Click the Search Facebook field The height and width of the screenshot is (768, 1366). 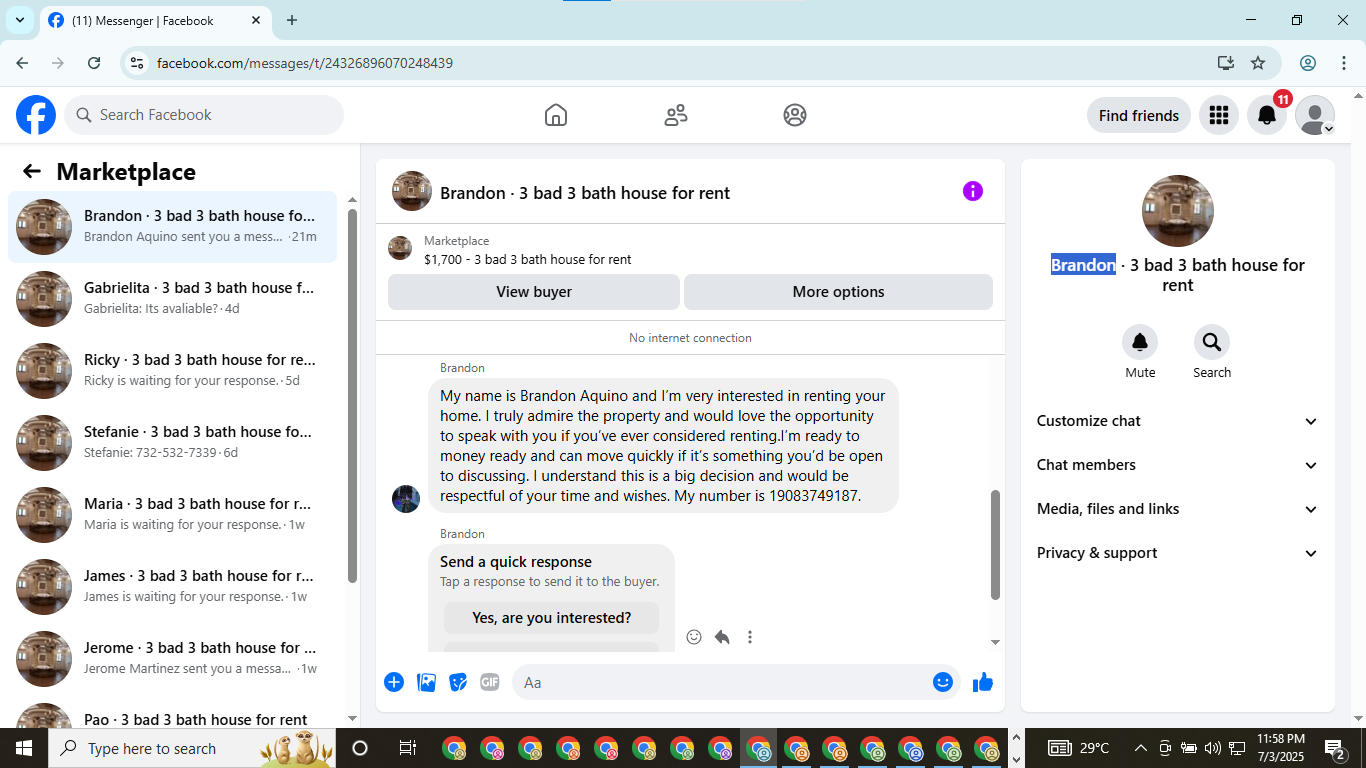click(x=204, y=115)
